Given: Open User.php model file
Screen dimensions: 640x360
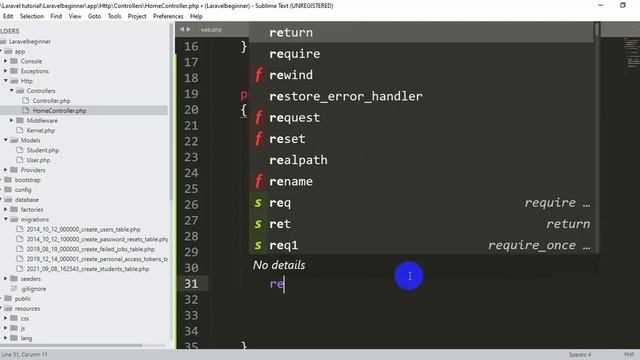Looking at the screenshot, I should [38, 160].
